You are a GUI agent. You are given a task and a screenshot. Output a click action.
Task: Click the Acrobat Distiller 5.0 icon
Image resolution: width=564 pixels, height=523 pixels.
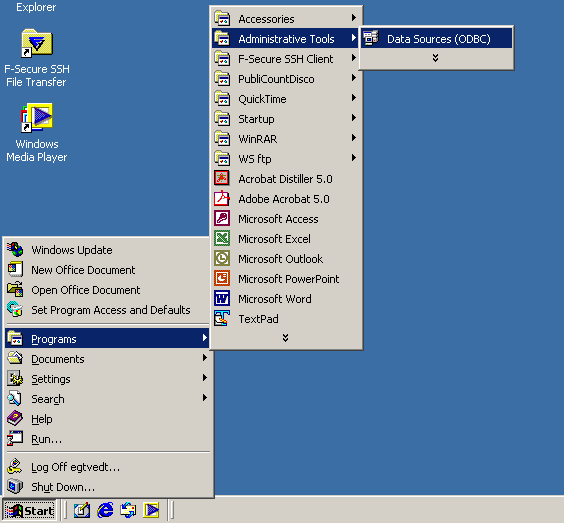222,178
